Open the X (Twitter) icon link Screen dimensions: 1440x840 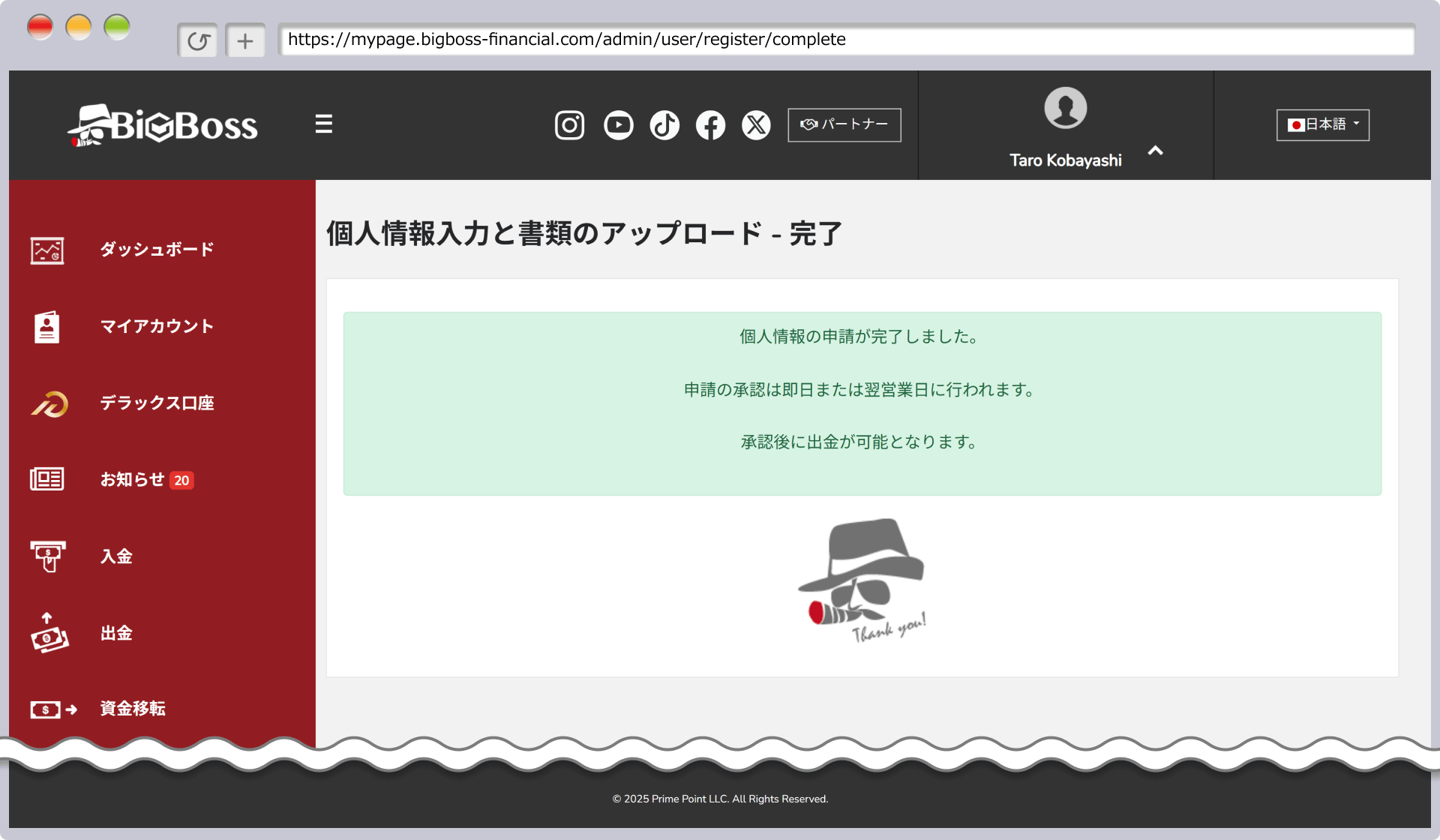756,125
